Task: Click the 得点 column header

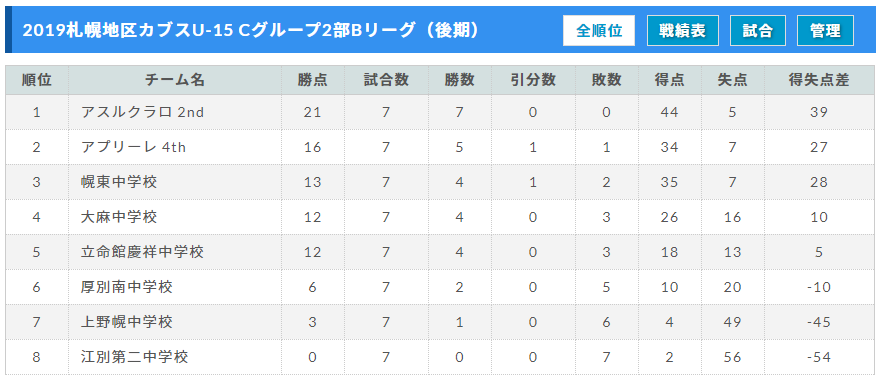Action: [670, 80]
